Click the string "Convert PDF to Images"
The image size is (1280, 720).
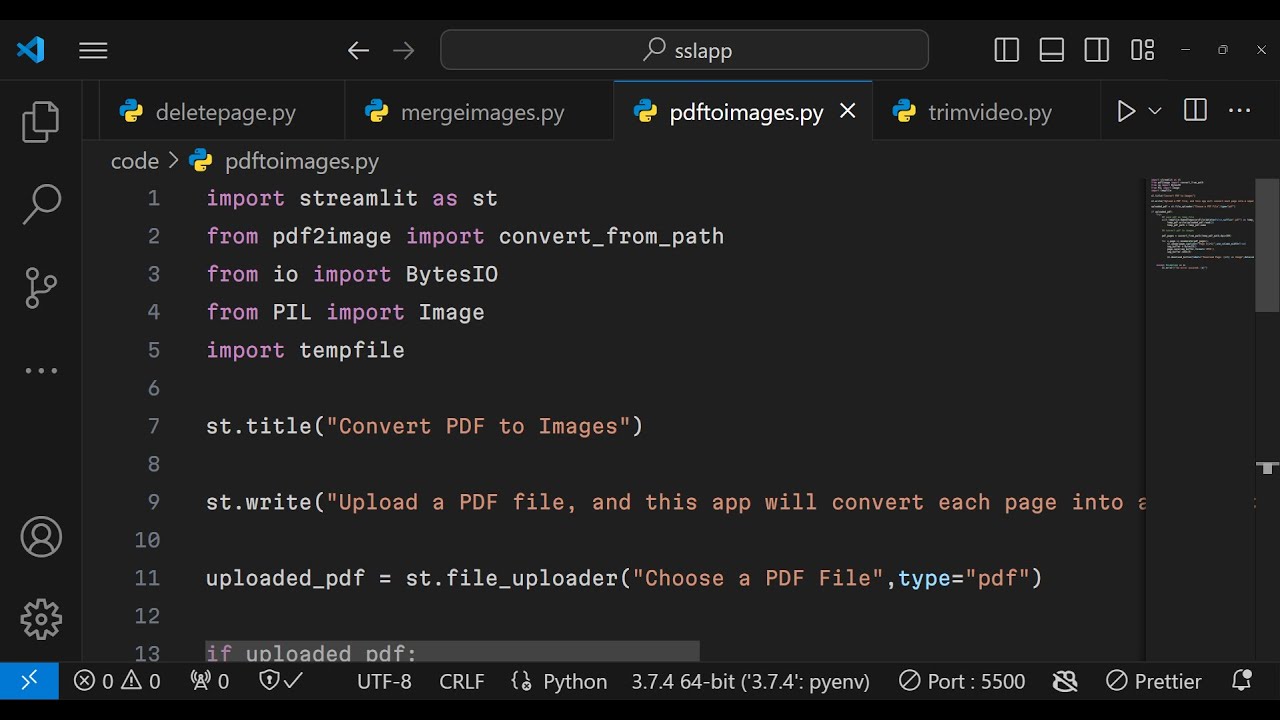click(478, 426)
